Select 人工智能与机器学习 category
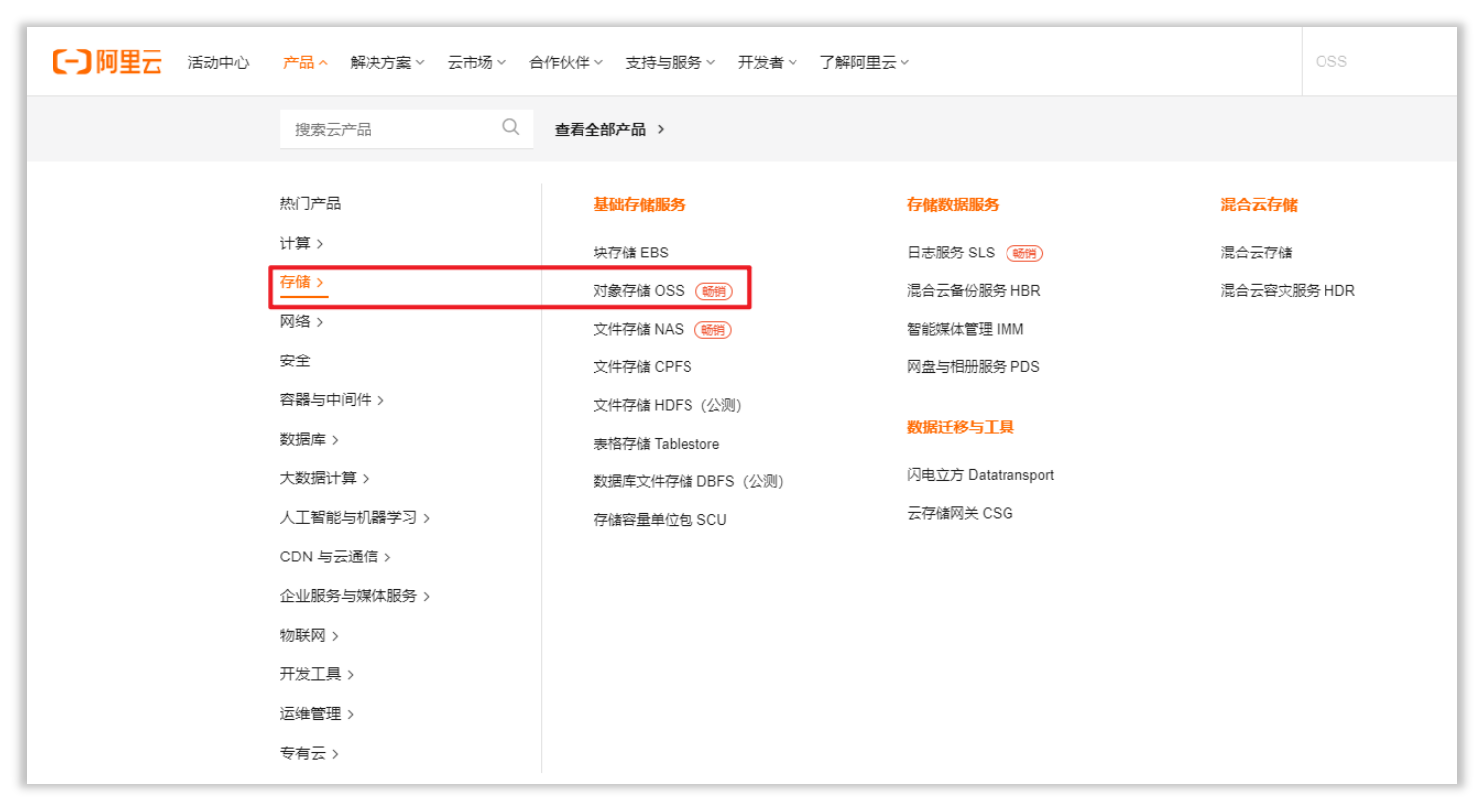1484x812 pixels. coord(355,517)
